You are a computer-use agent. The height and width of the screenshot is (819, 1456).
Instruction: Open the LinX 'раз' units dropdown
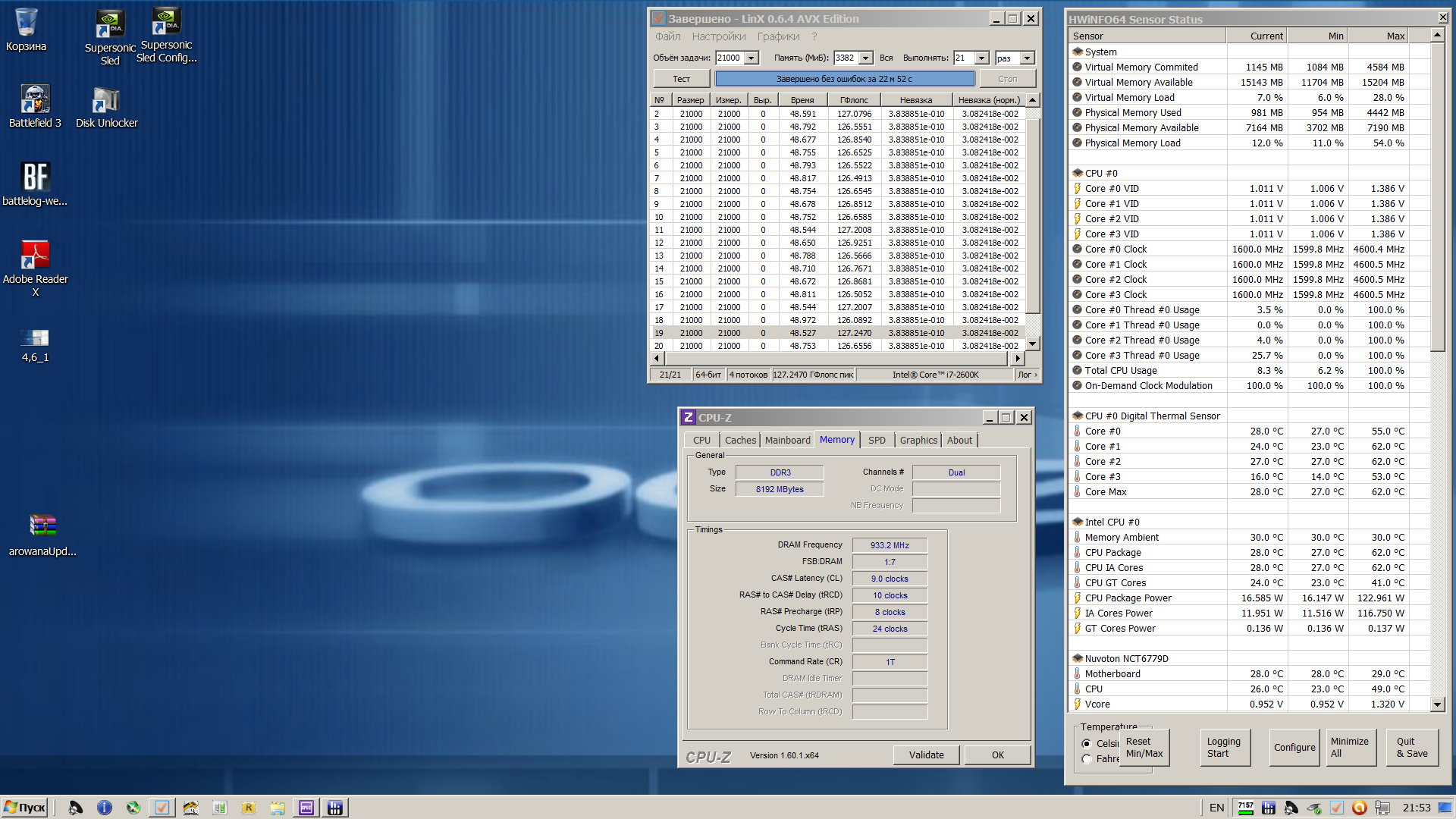tap(1028, 58)
